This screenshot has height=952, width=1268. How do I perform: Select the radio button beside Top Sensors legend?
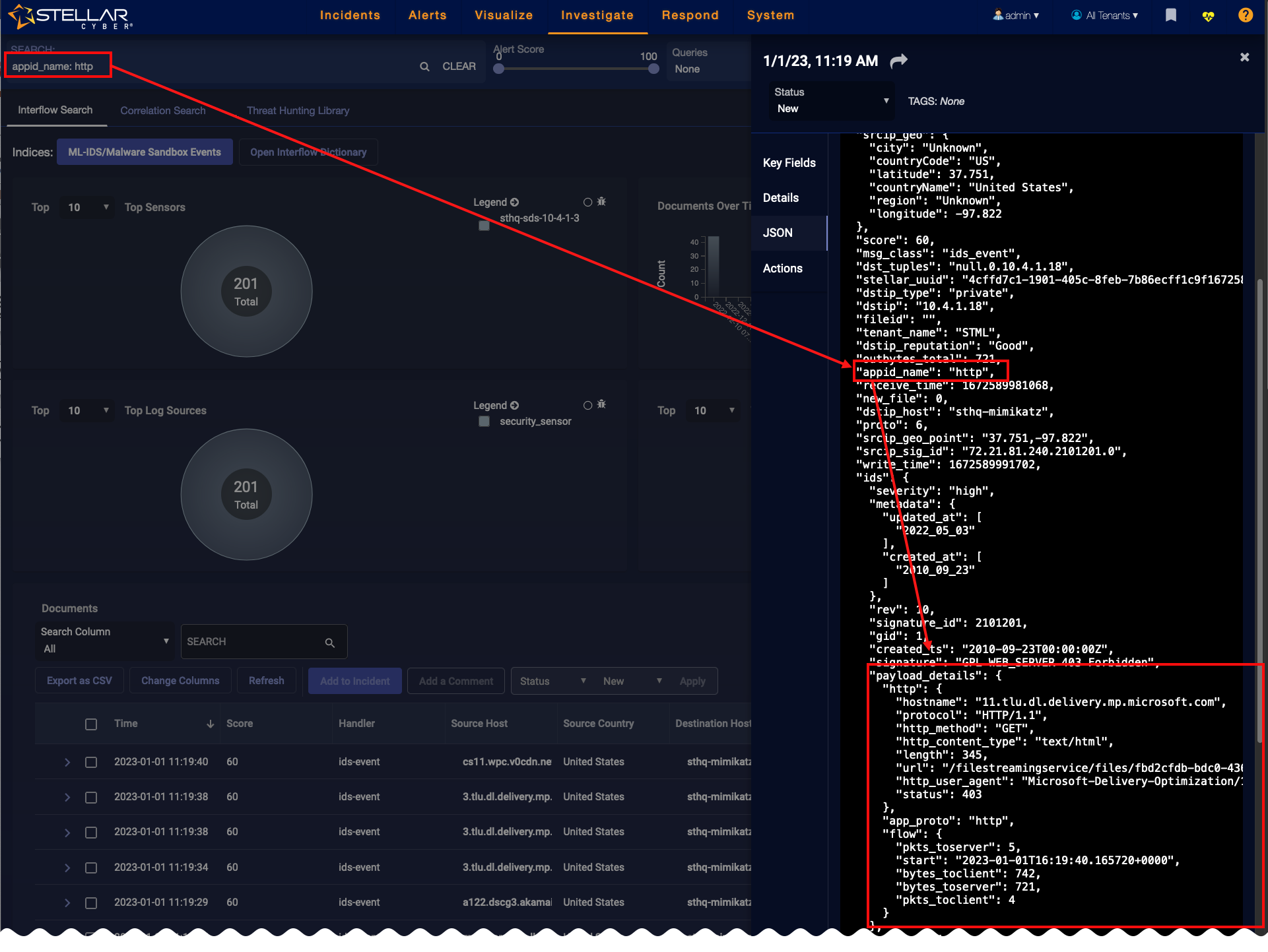tap(587, 202)
